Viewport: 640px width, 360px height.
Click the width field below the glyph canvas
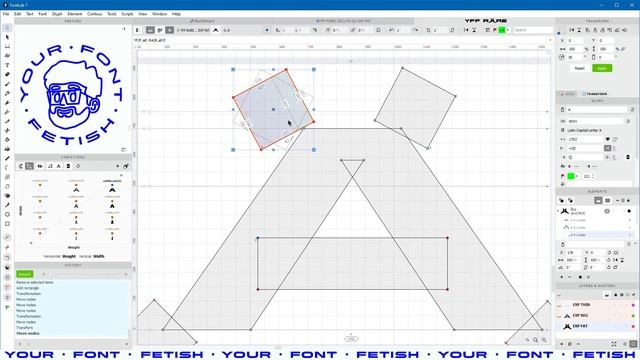coord(351,339)
